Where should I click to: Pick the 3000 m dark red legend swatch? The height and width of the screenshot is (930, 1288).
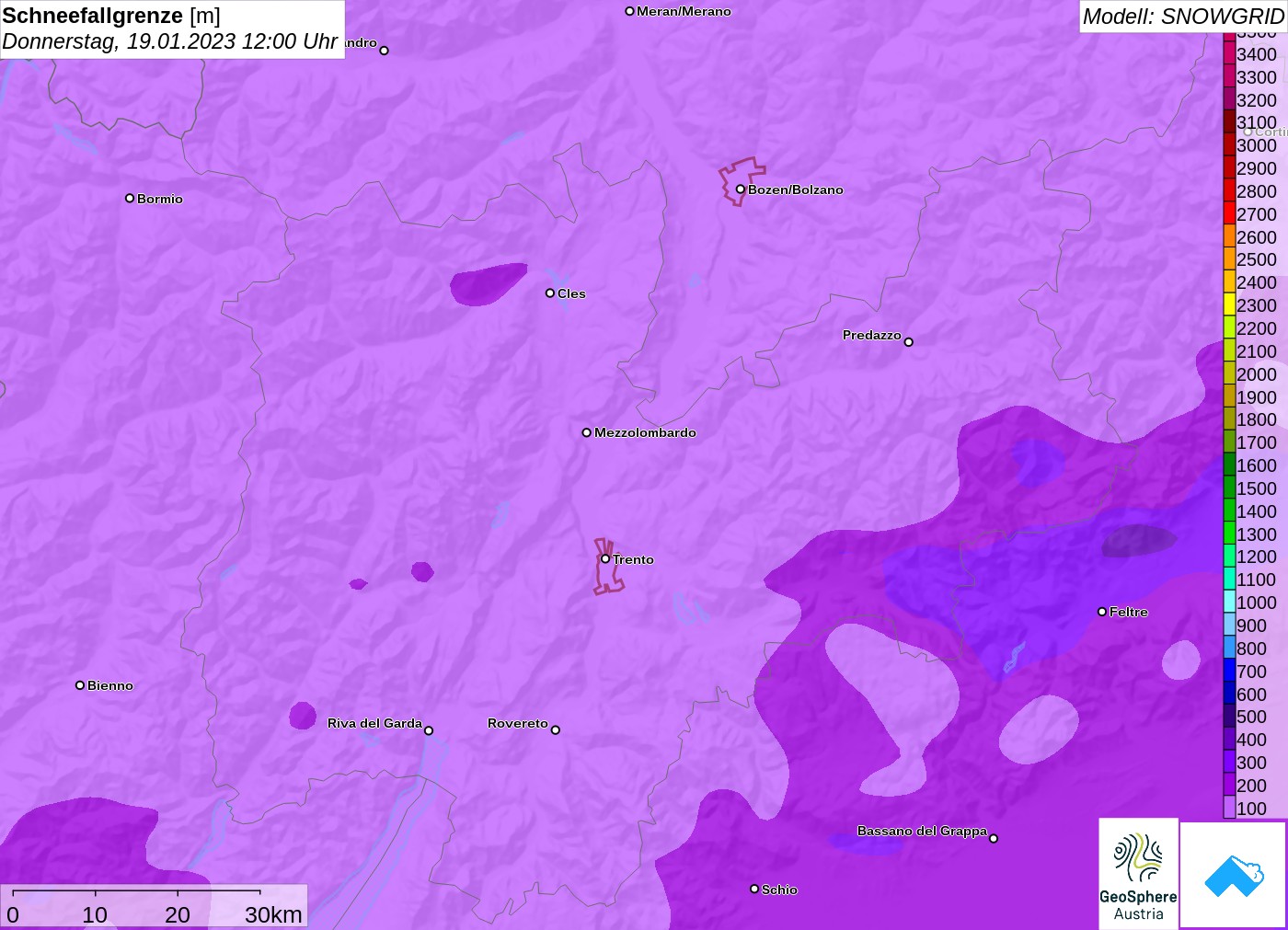1229,145
